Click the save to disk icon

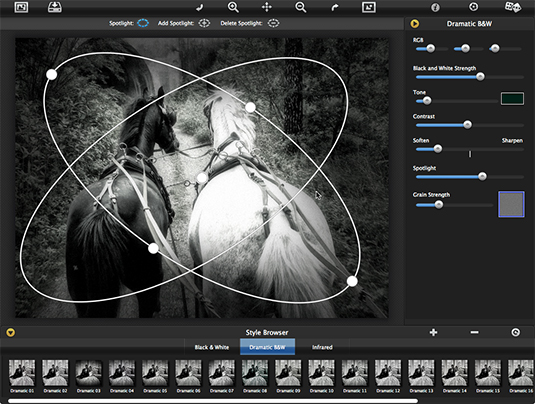(x=55, y=7)
